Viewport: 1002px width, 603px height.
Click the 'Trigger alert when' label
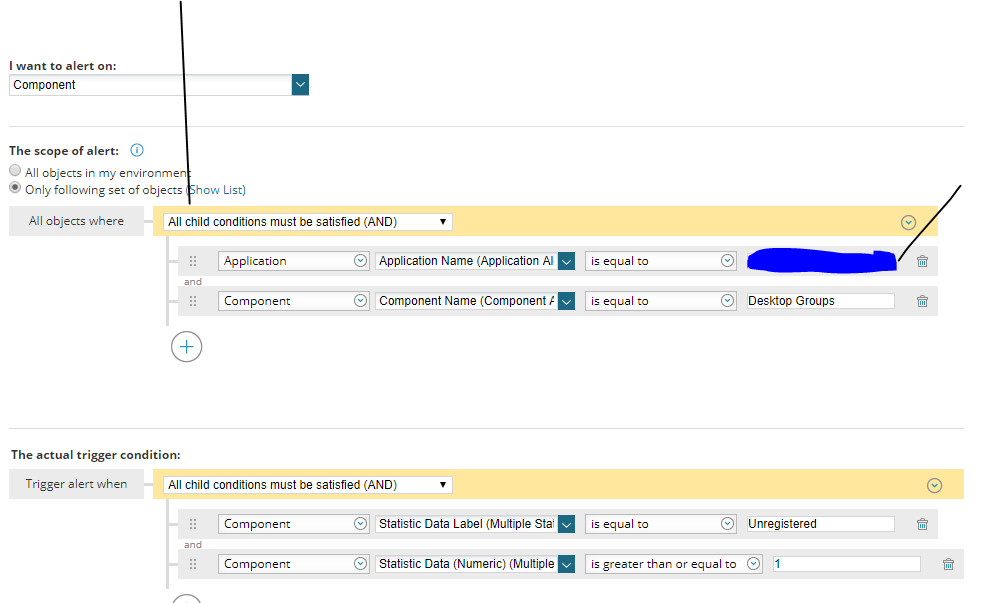point(76,484)
